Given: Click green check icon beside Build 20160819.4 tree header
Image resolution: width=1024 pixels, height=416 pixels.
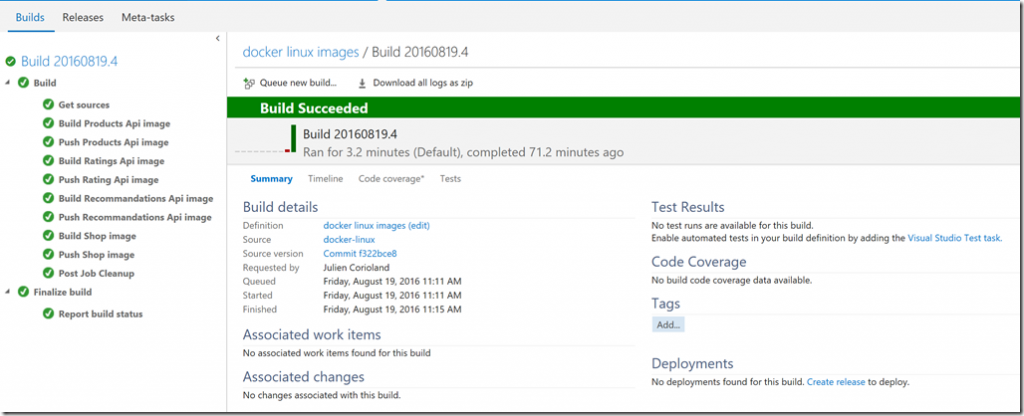Looking at the screenshot, I should pyautogui.click(x=10, y=61).
